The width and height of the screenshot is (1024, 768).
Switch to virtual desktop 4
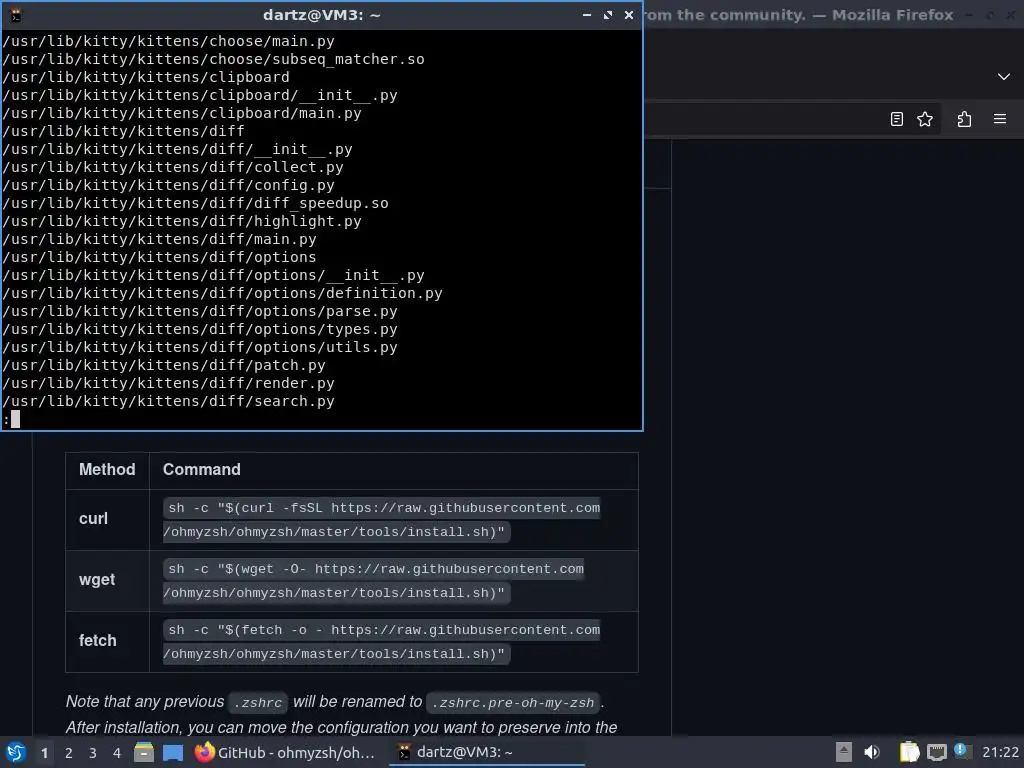pos(117,753)
